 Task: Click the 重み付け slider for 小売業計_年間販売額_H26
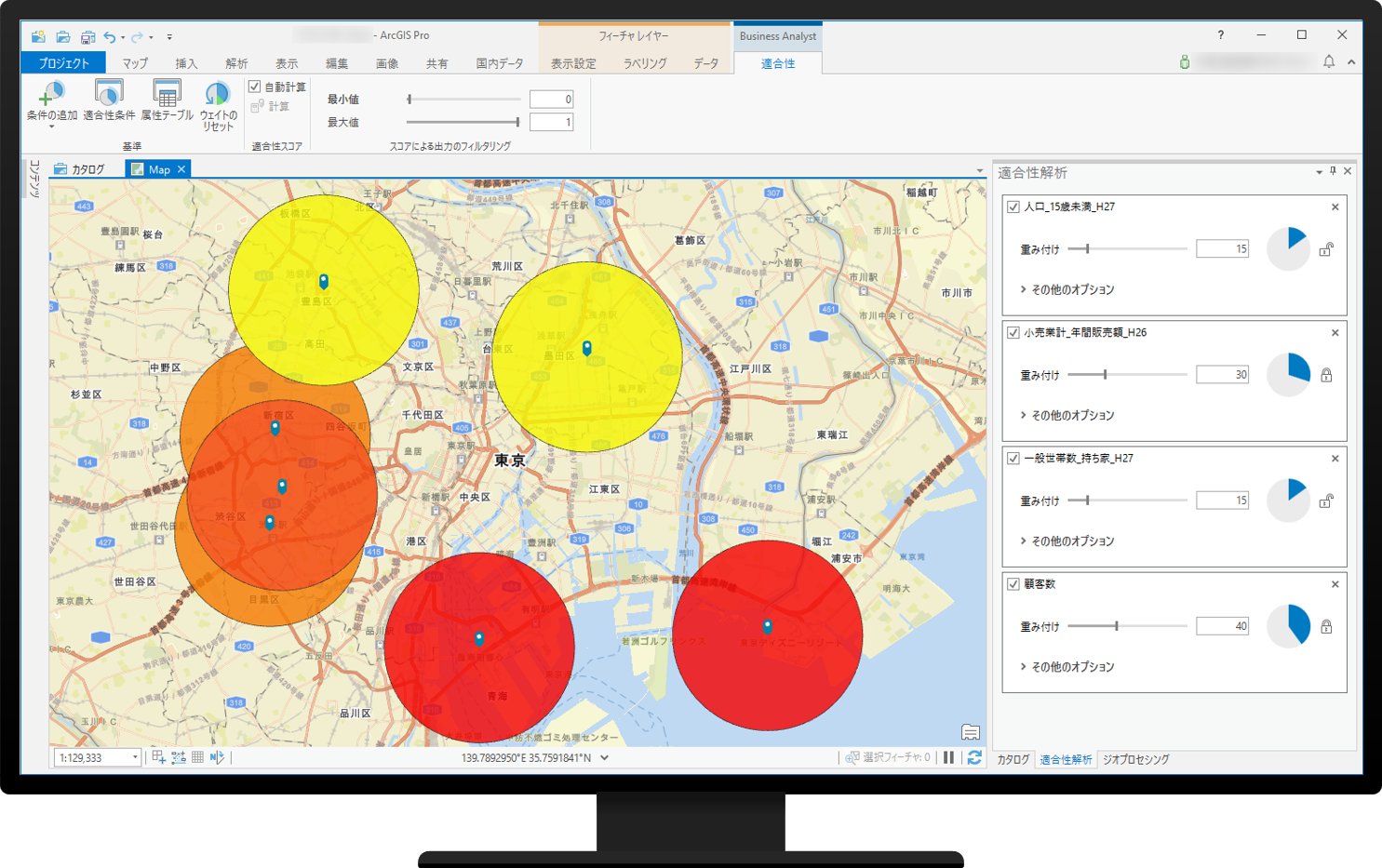tap(1127, 375)
